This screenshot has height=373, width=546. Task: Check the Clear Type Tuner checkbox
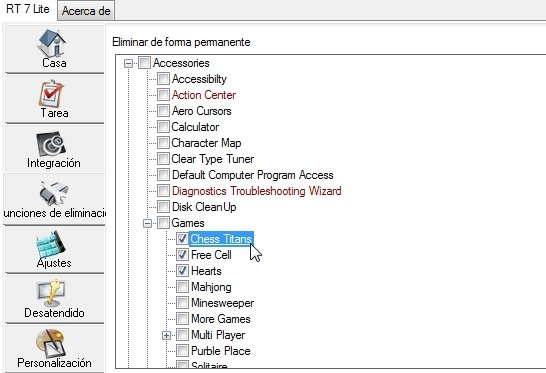click(x=163, y=159)
